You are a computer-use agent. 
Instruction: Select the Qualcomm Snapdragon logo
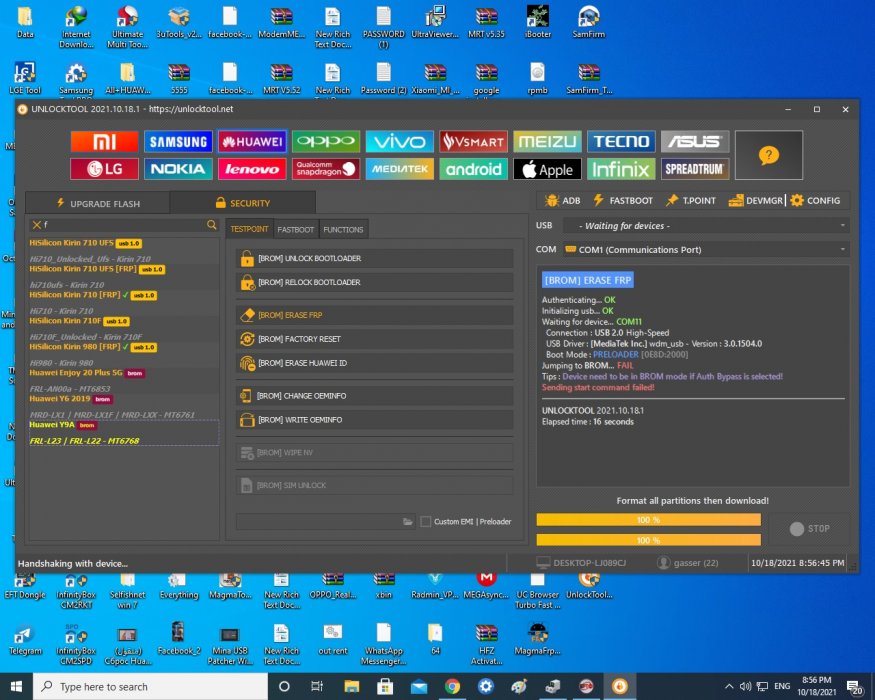(326, 169)
